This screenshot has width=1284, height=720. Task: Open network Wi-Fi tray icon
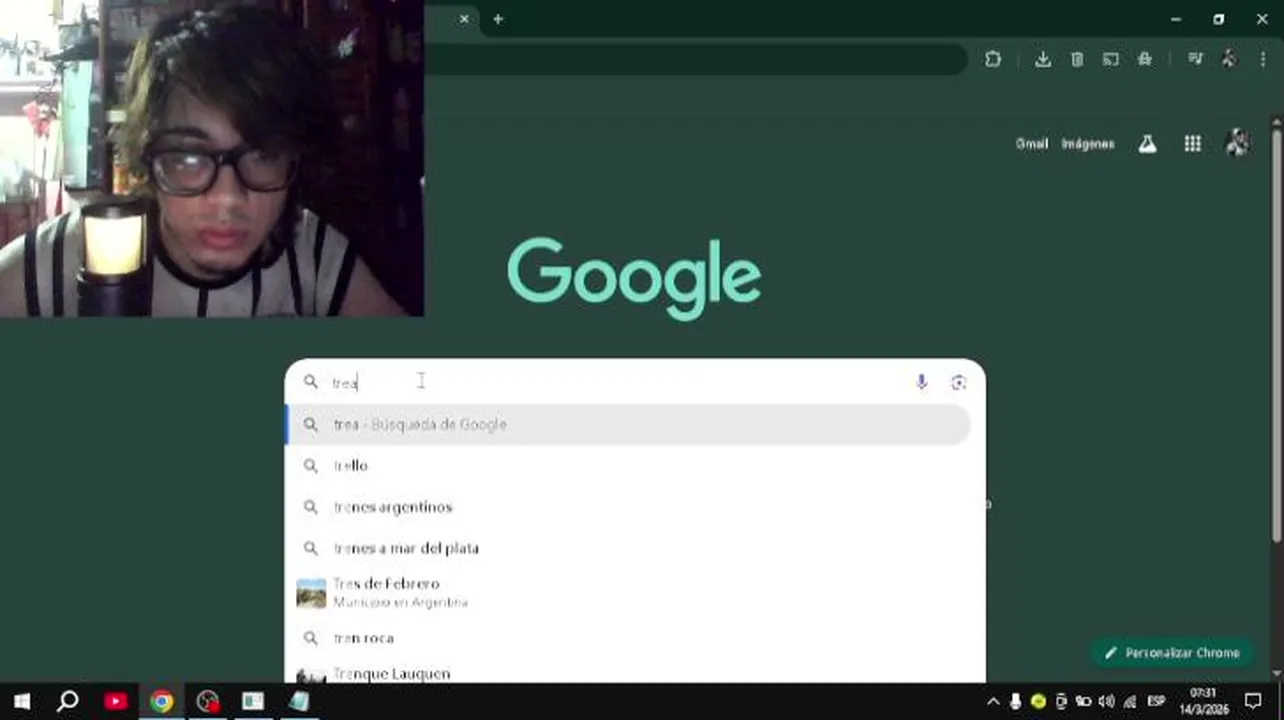(1130, 701)
